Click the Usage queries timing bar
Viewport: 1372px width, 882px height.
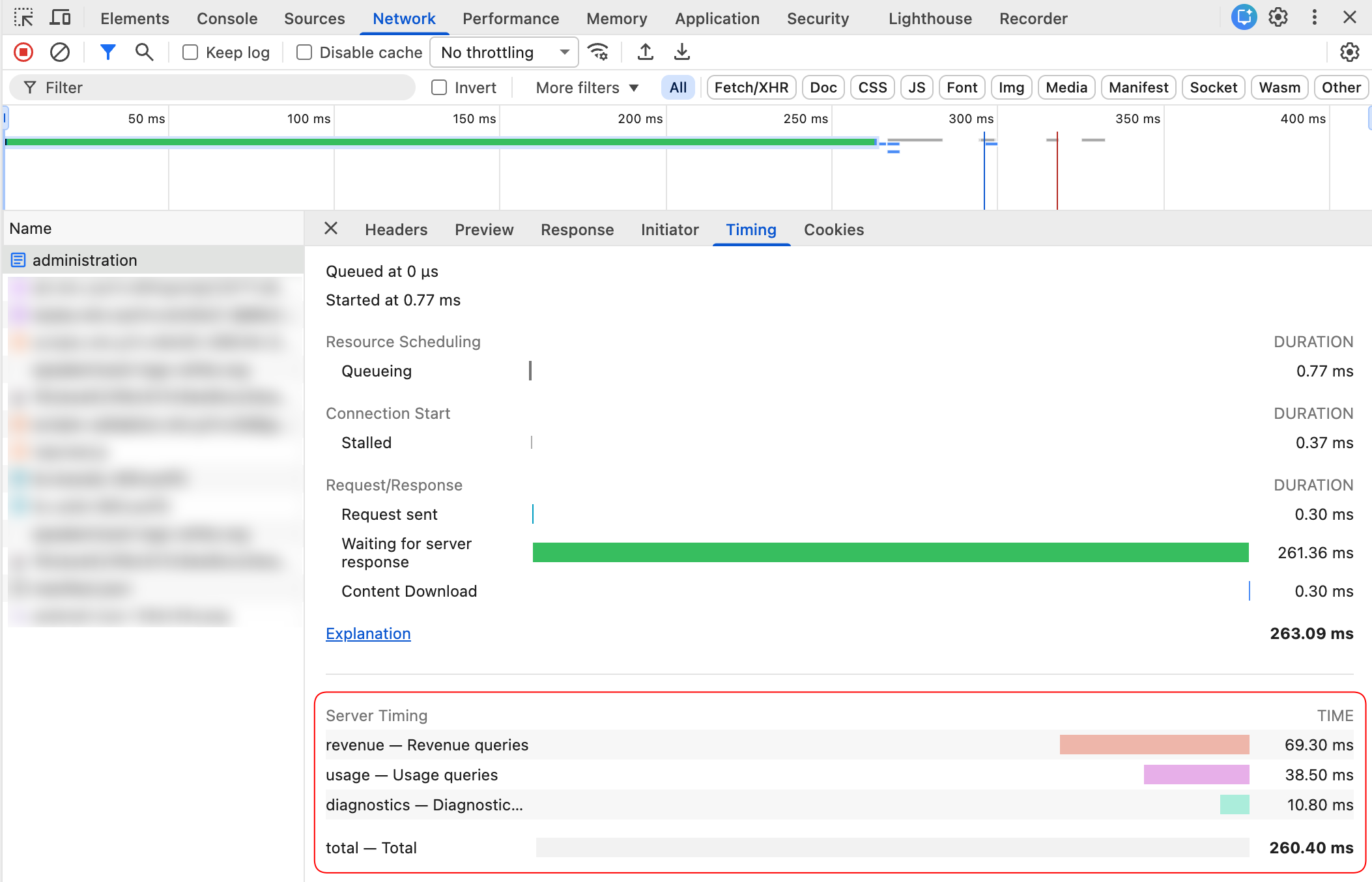pos(1196,775)
